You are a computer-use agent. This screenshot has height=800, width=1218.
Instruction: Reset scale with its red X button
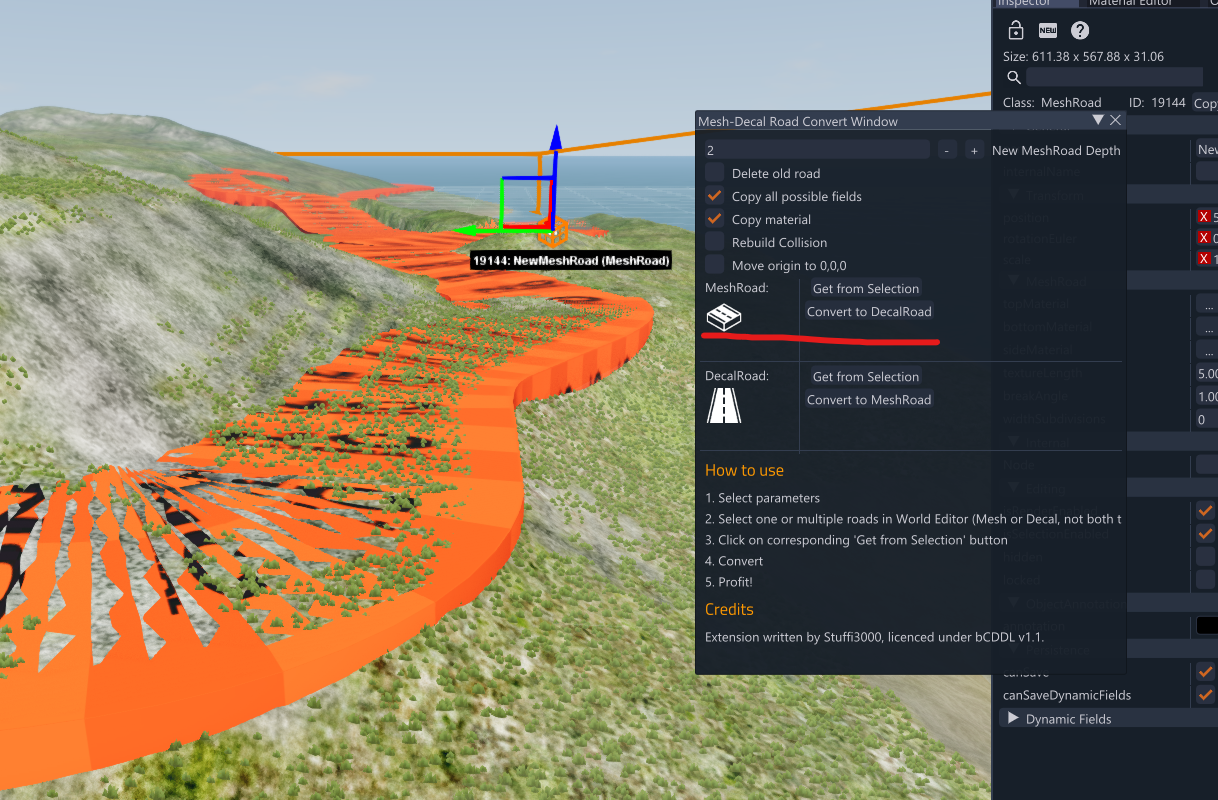pyautogui.click(x=1204, y=259)
